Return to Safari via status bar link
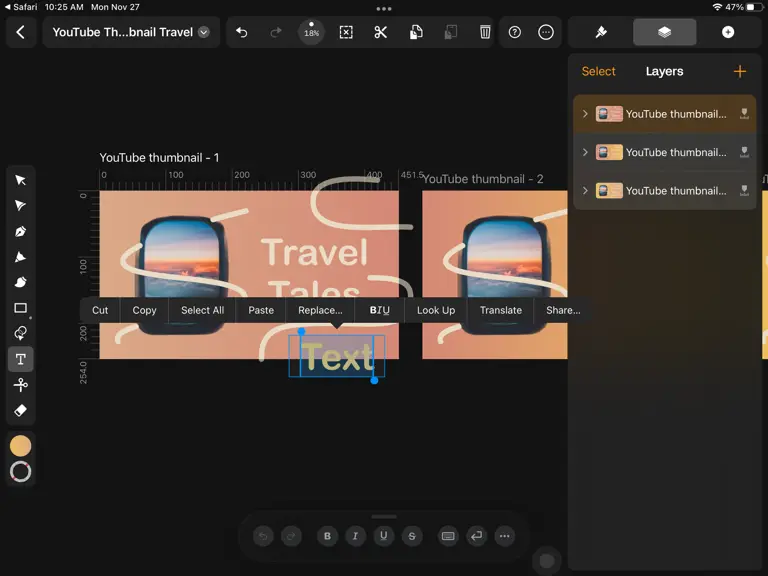768x576 pixels. [x=21, y=7]
